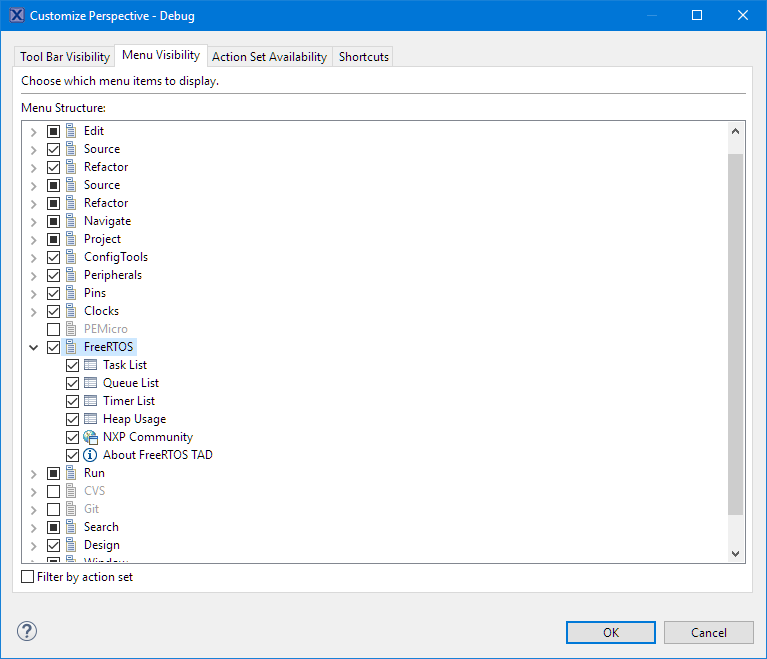Check the PEMicro checkbox
This screenshot has height=659, width=767.
click(x=53, y=329)
